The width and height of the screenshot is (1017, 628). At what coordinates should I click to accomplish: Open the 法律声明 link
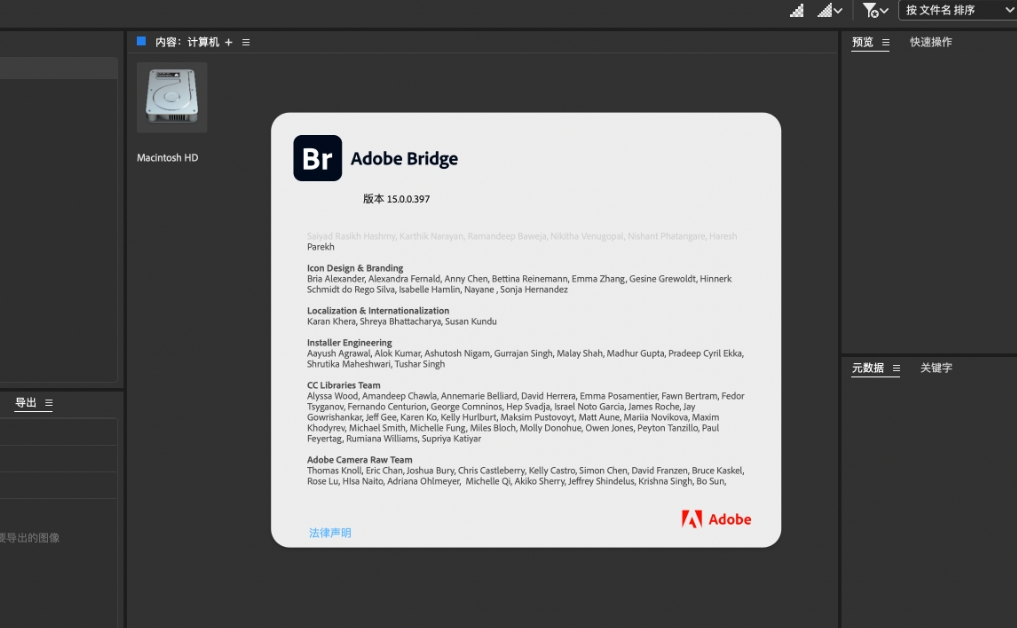[330, 533]
